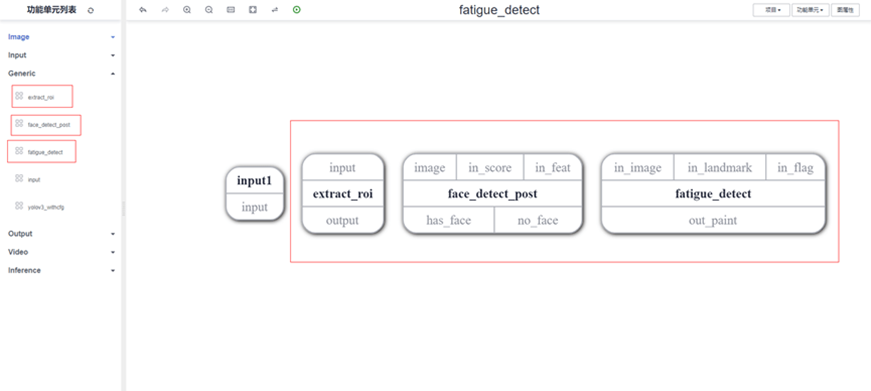Click the input port of the input1 node
The image size is (871, 391).
pos(254,207)
